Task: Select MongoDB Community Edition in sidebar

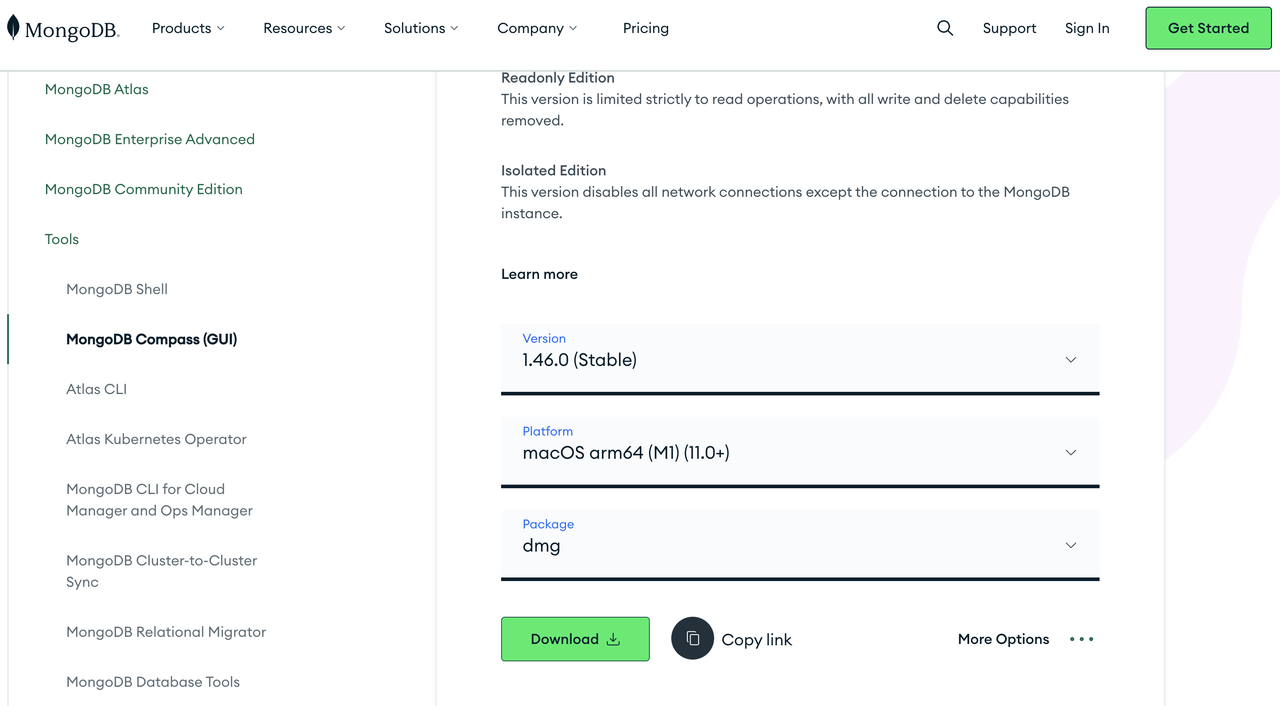Action: click(144, 189)
